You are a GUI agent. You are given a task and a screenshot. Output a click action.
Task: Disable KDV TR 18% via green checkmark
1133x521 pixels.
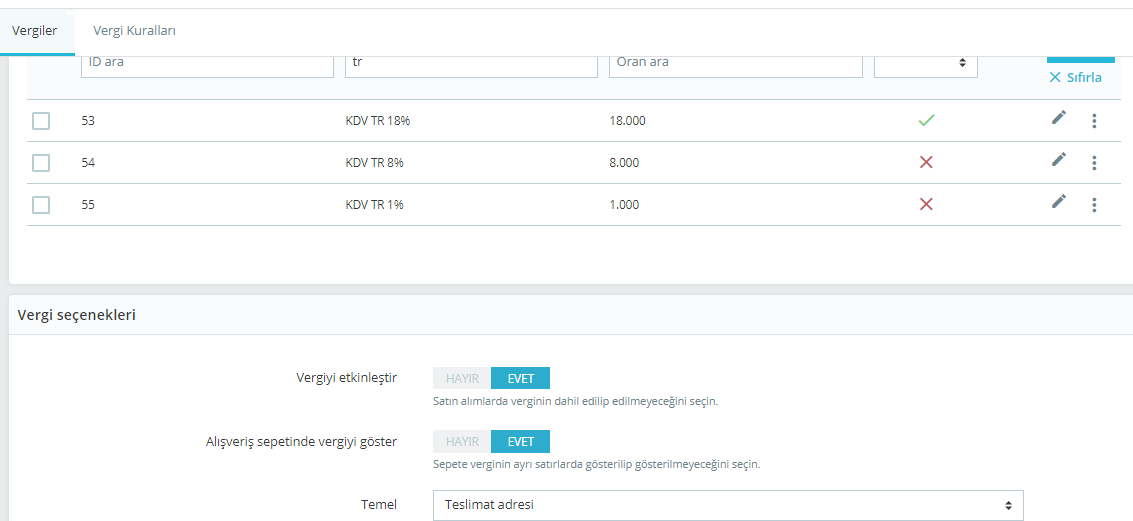926,121
